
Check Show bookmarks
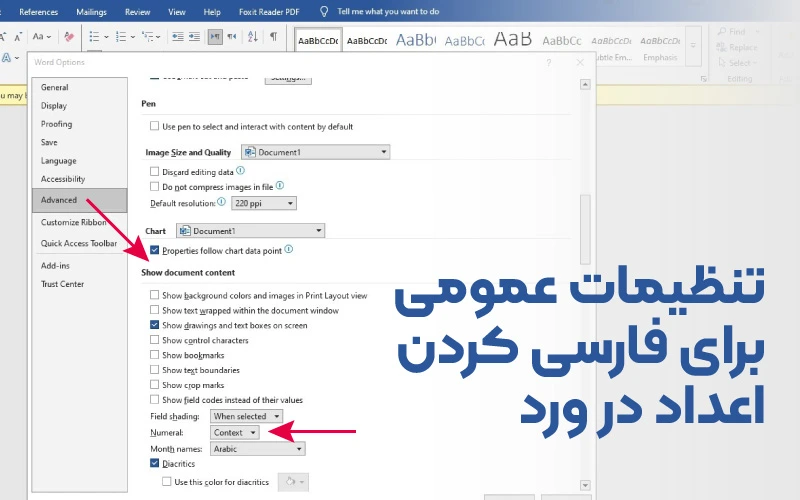[155, 355]
